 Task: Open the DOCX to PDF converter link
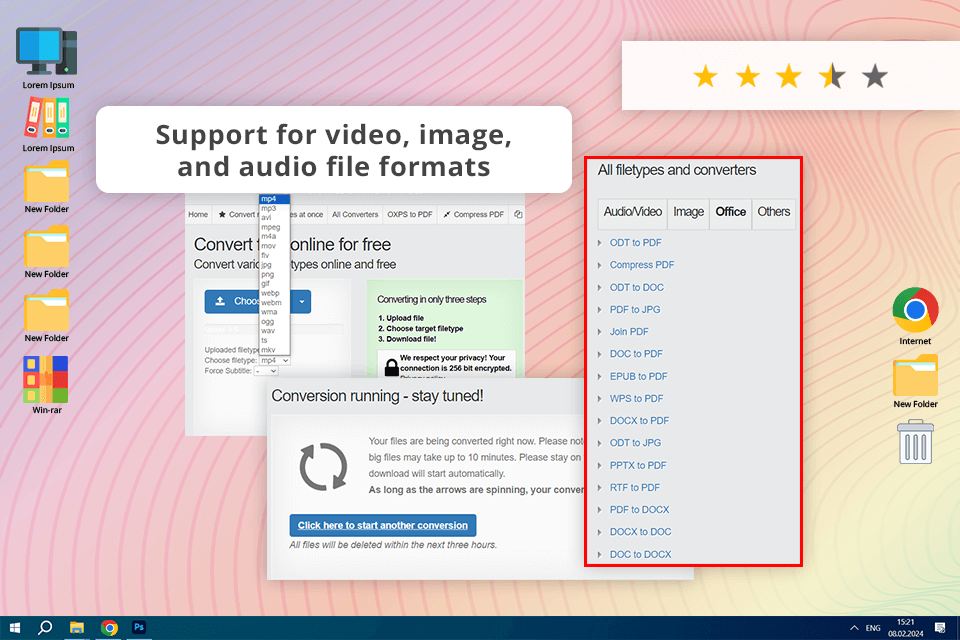click(x=639, y=420)
